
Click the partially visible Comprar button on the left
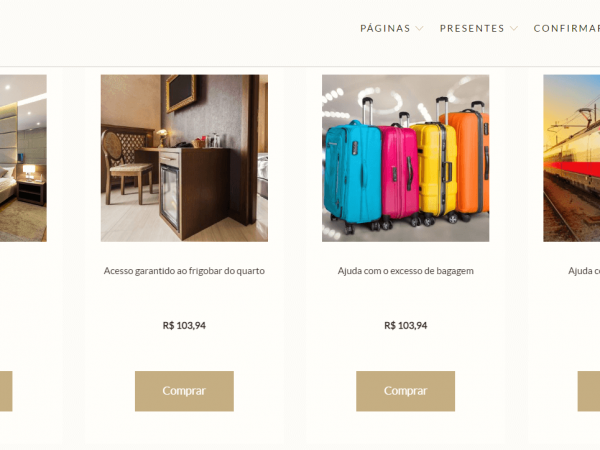(6, 391)
